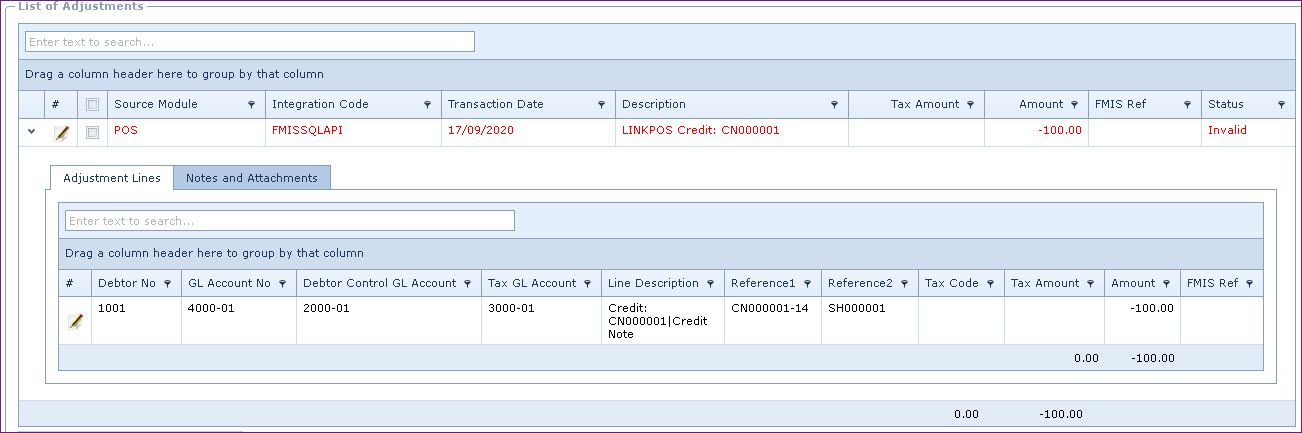Tick the select-all checkbox in header
Image resolution: width=1302 pixels, height=433 pixels.
coord(93,105)
